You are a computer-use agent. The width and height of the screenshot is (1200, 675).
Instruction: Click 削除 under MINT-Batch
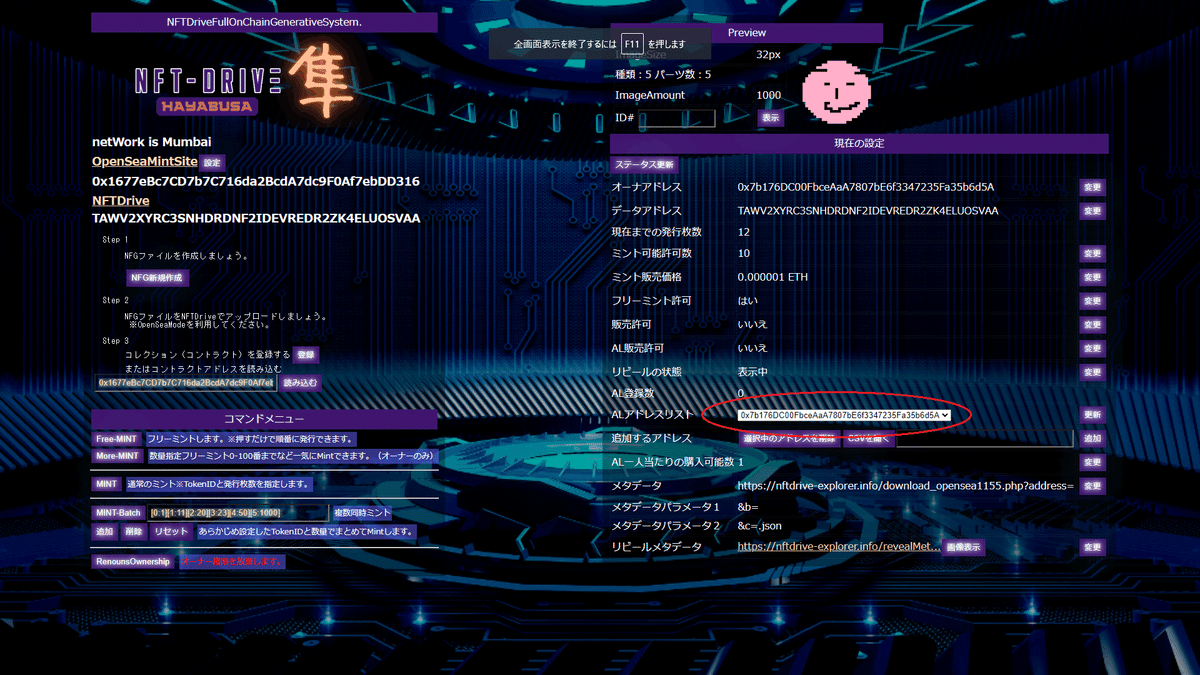pyautogui.click(x=133, y=532)
